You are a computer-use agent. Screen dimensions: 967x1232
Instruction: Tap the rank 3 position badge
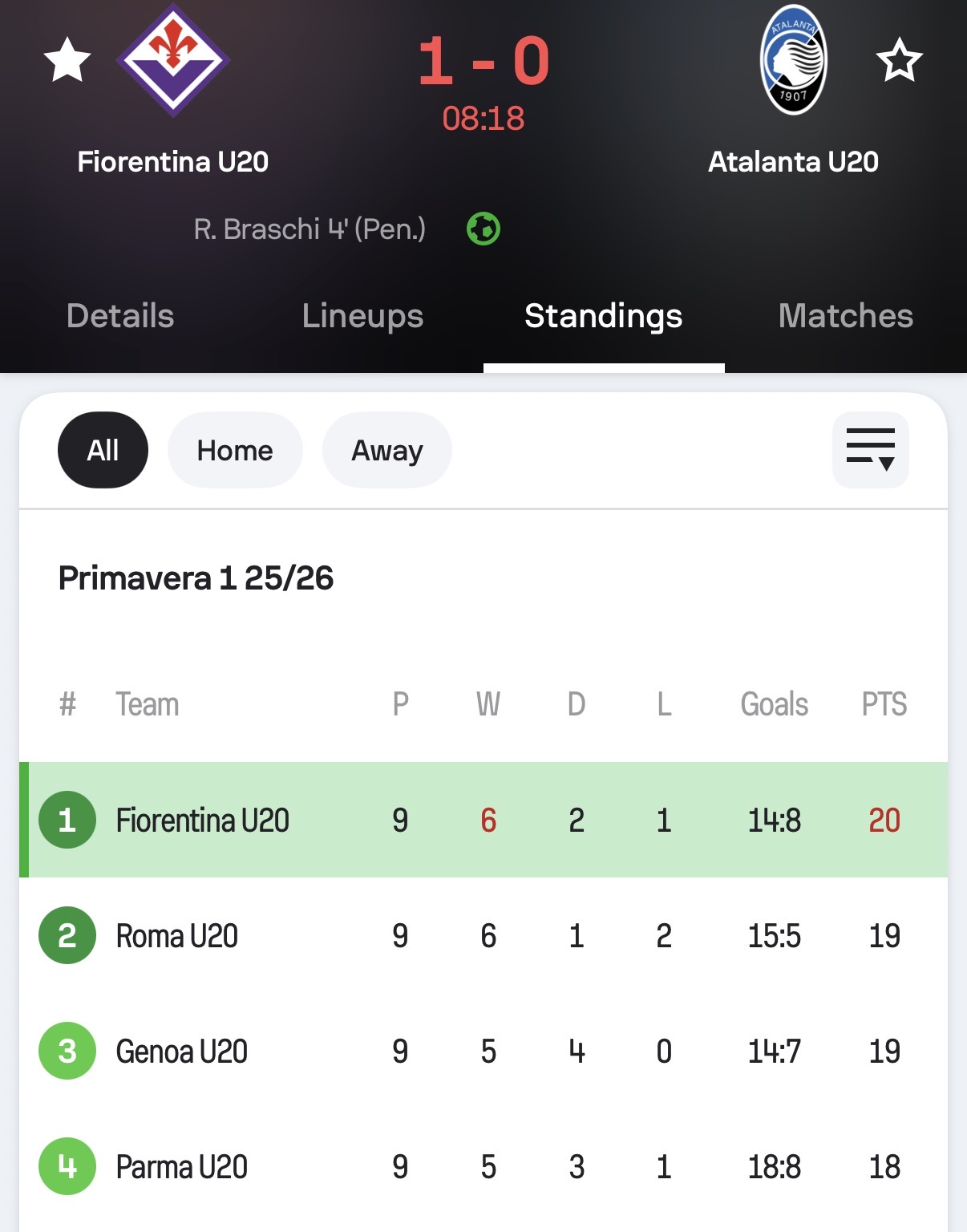[67, 1051]
